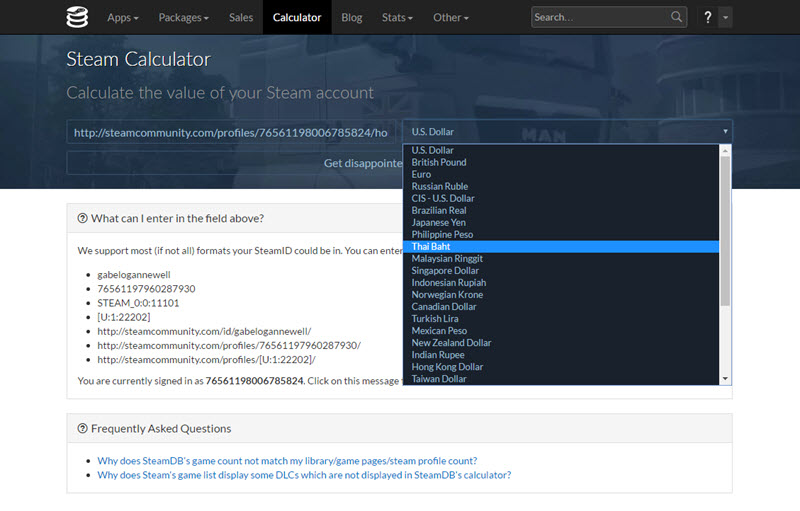Open the question mark help icon

(708, 17)
